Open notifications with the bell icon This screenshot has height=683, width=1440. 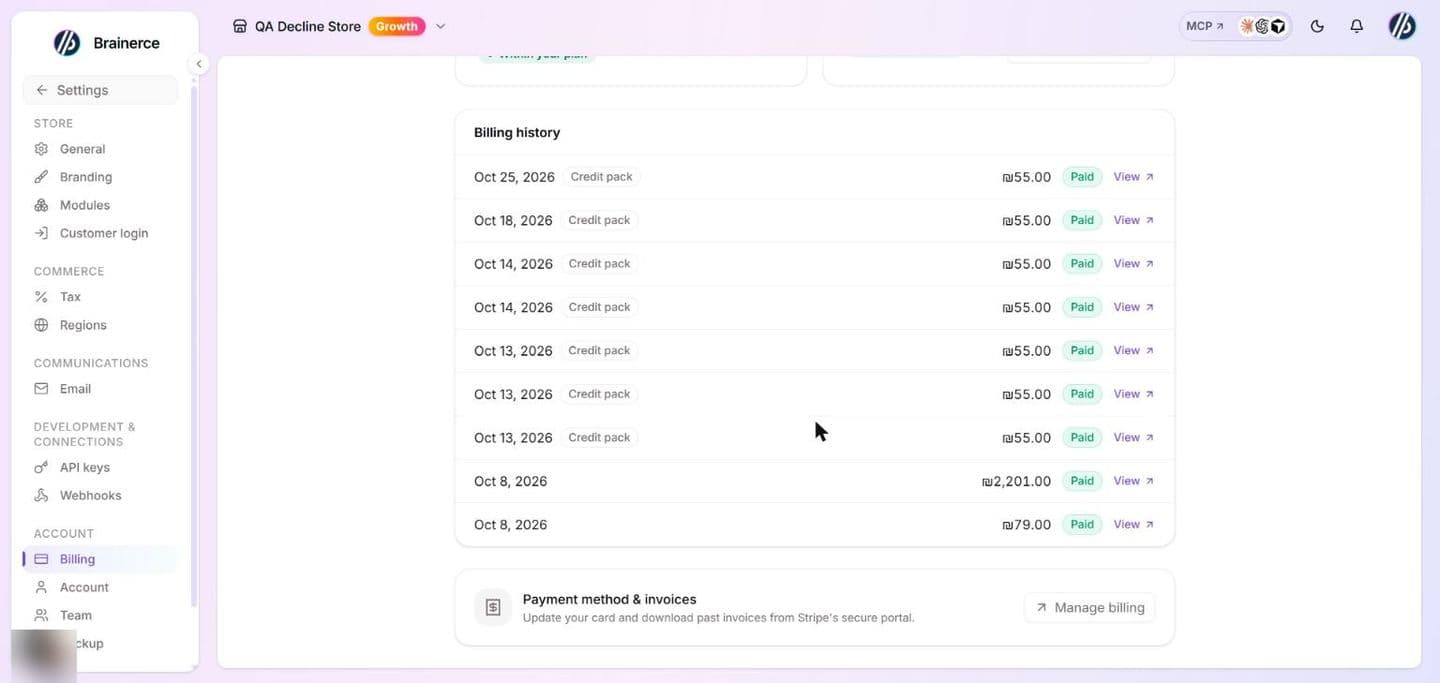[1357, 27]
